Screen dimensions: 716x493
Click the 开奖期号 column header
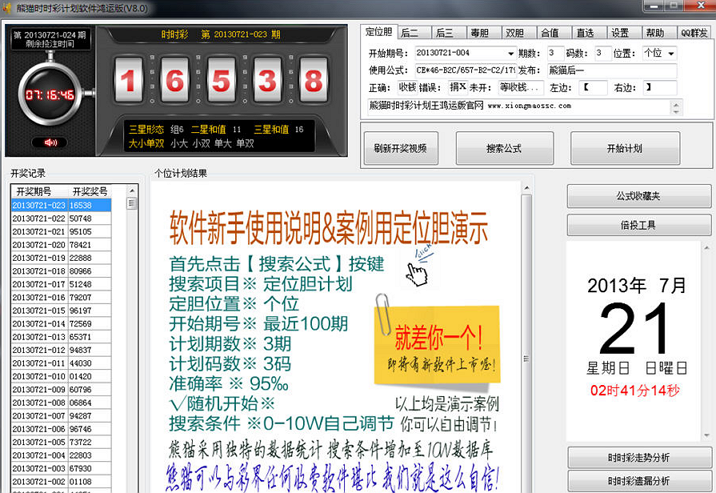pos(40,191)
